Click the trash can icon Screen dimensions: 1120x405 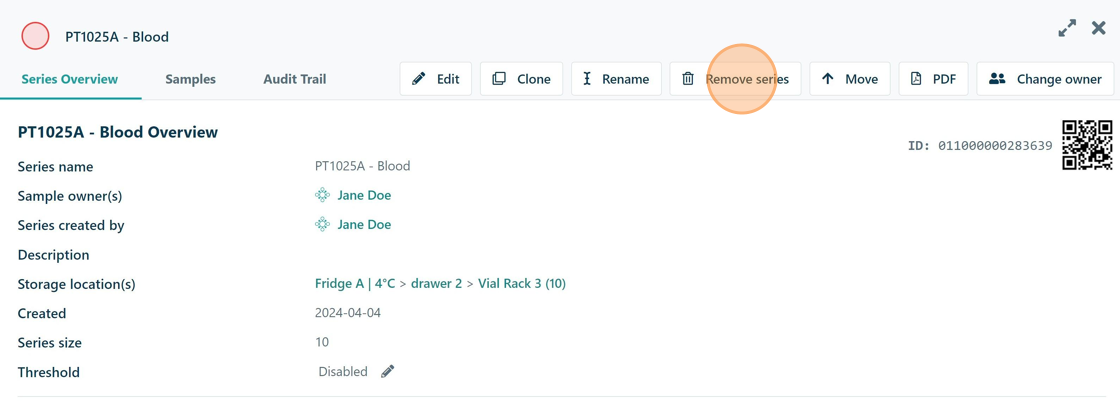[x=688, y=79]
